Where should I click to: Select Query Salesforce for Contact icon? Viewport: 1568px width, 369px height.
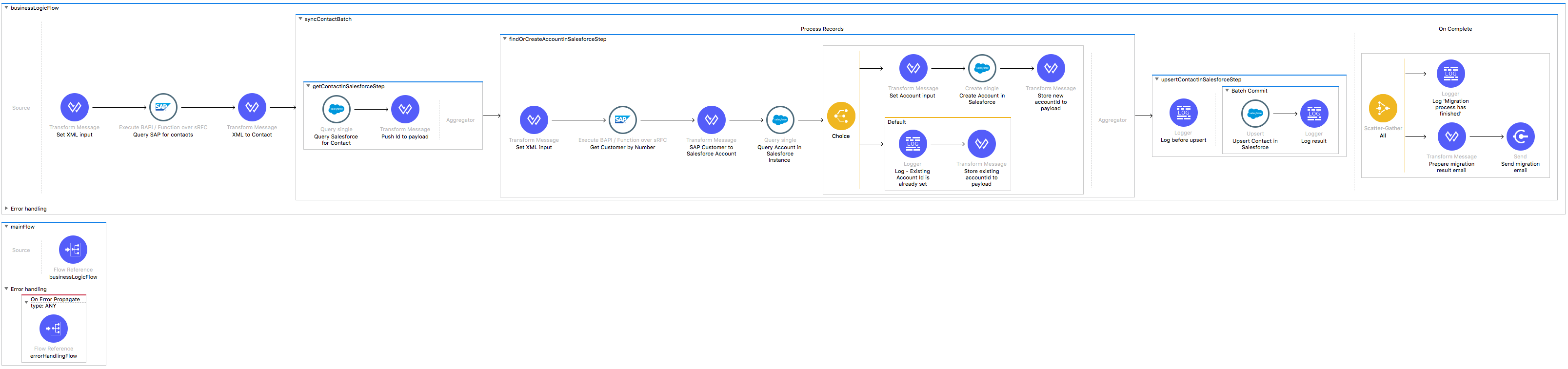(x=336, y=109)
